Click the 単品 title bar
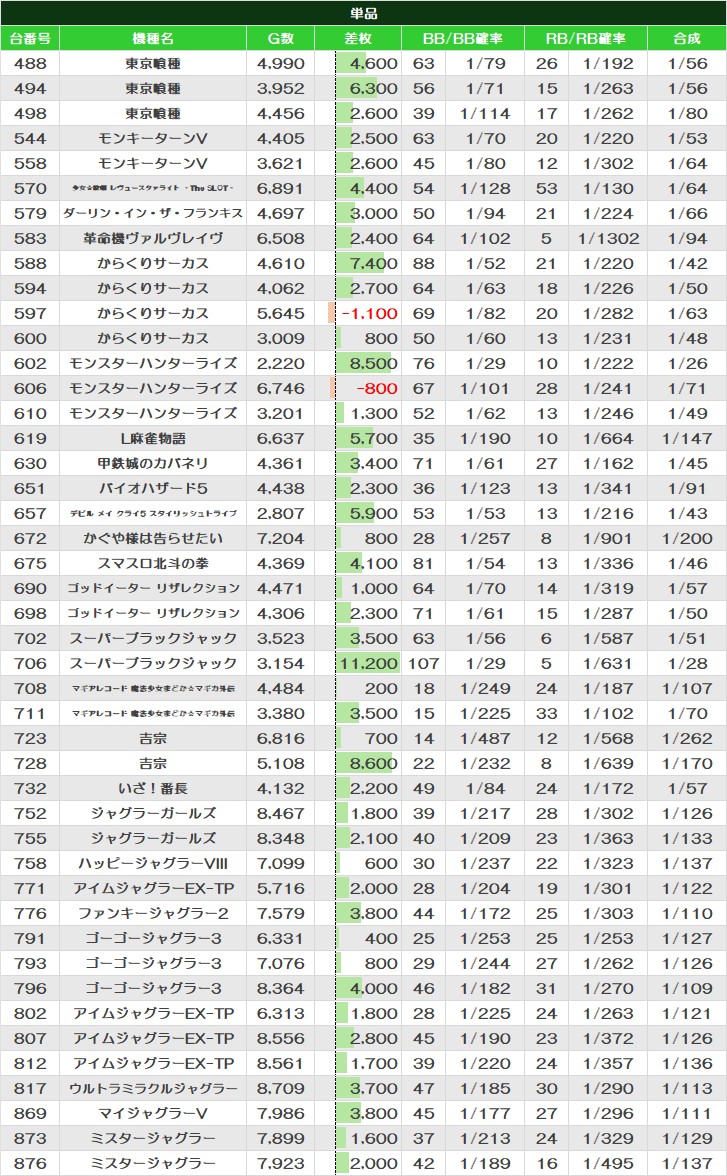 coord(363,13)
